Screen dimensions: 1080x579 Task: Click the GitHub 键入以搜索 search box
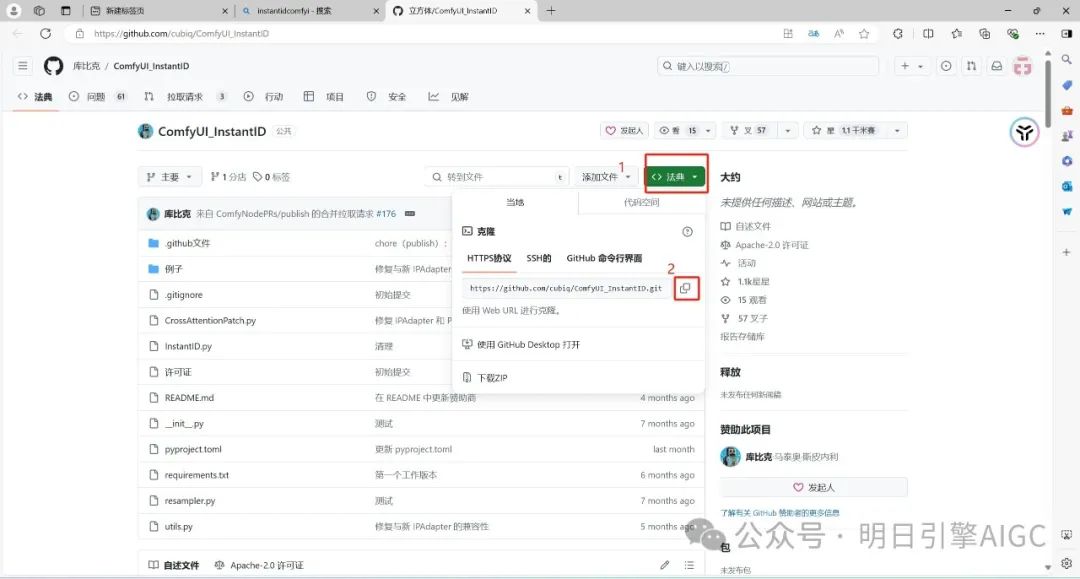768,66
